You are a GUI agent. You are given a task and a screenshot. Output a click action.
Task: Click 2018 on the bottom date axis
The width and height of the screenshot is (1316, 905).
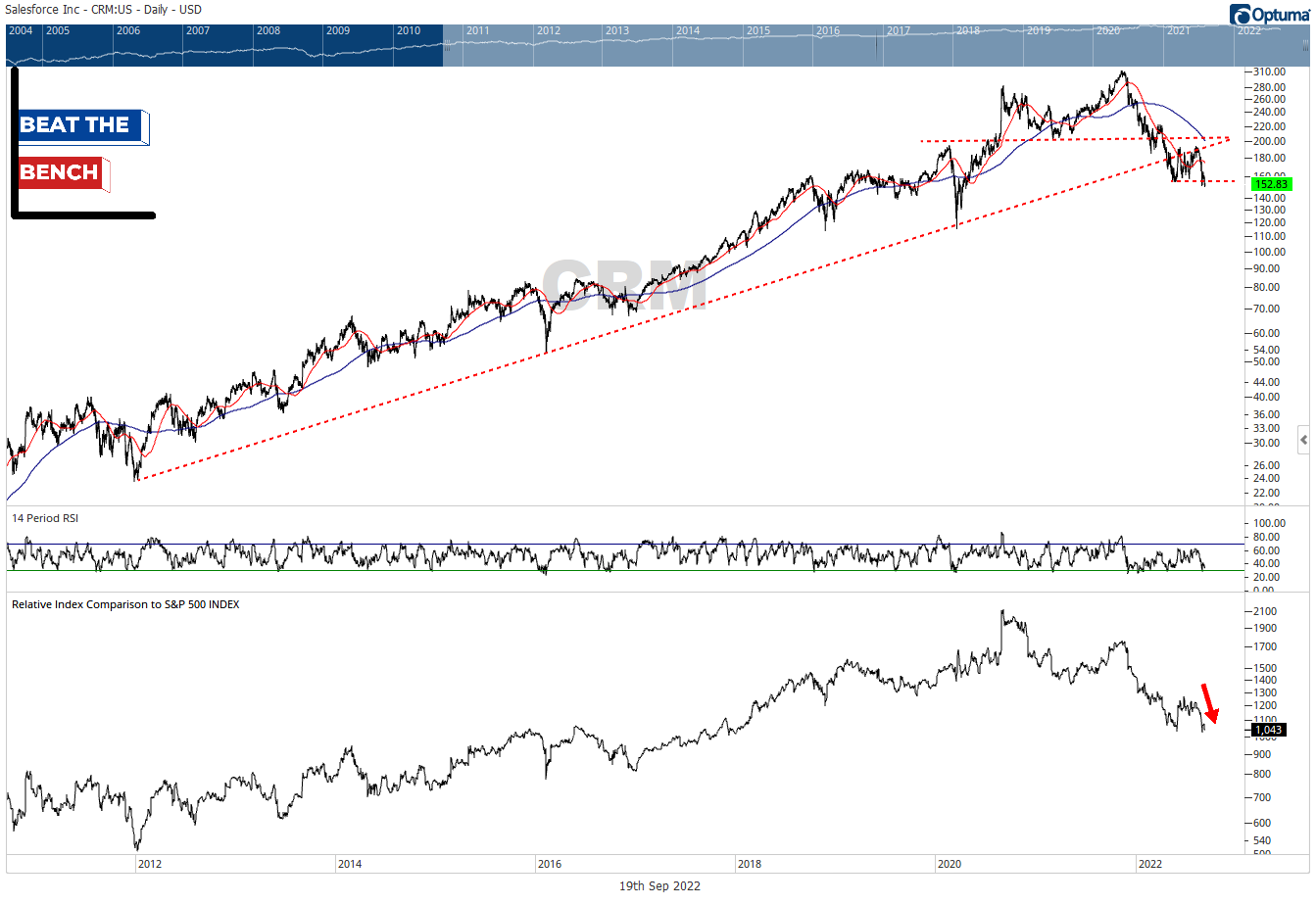(750, 864)
